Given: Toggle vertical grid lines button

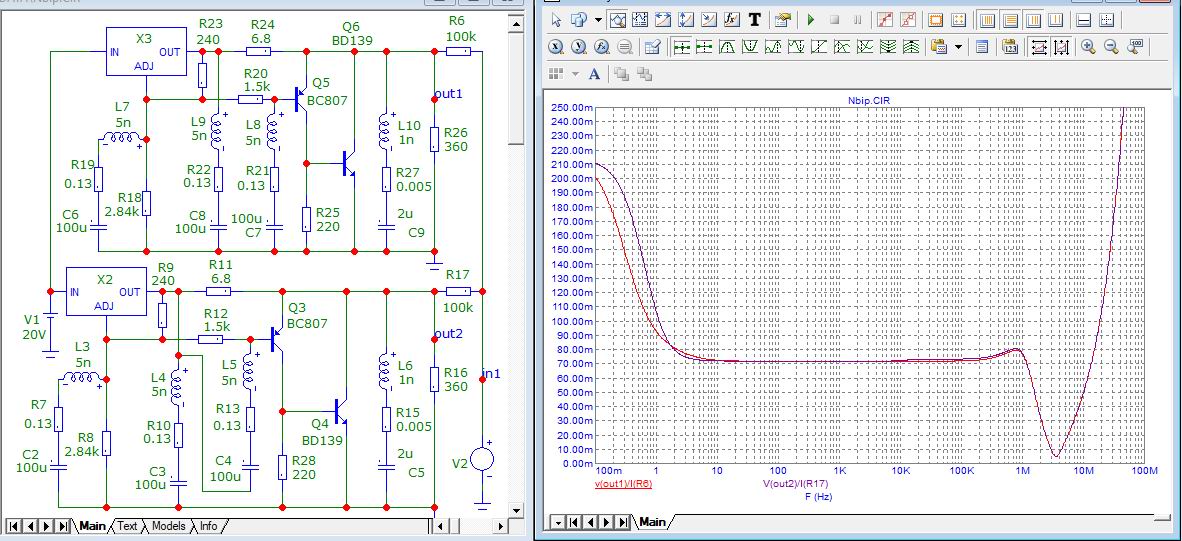Looking at the screenshot, I should point(988,20).
